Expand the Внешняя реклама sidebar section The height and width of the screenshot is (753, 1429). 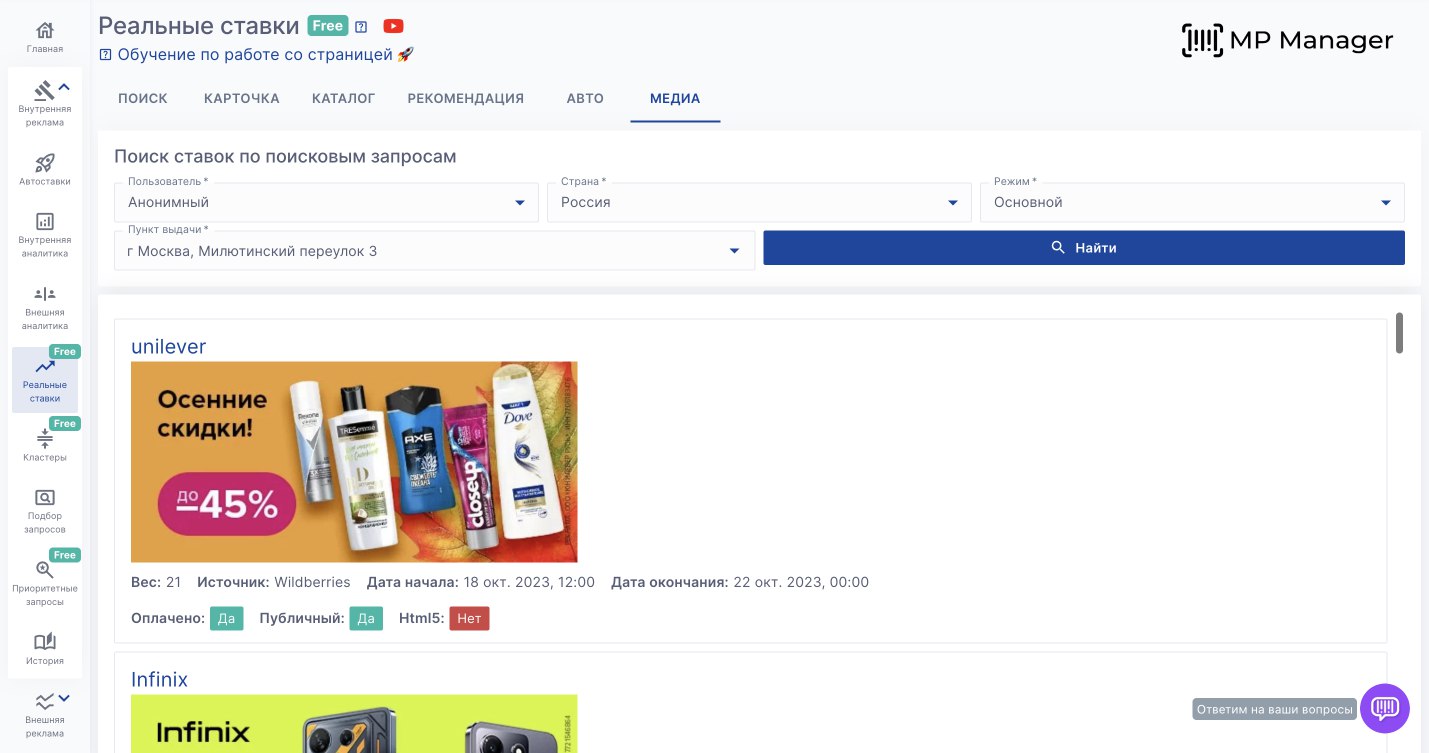click(x=64, y=698)
